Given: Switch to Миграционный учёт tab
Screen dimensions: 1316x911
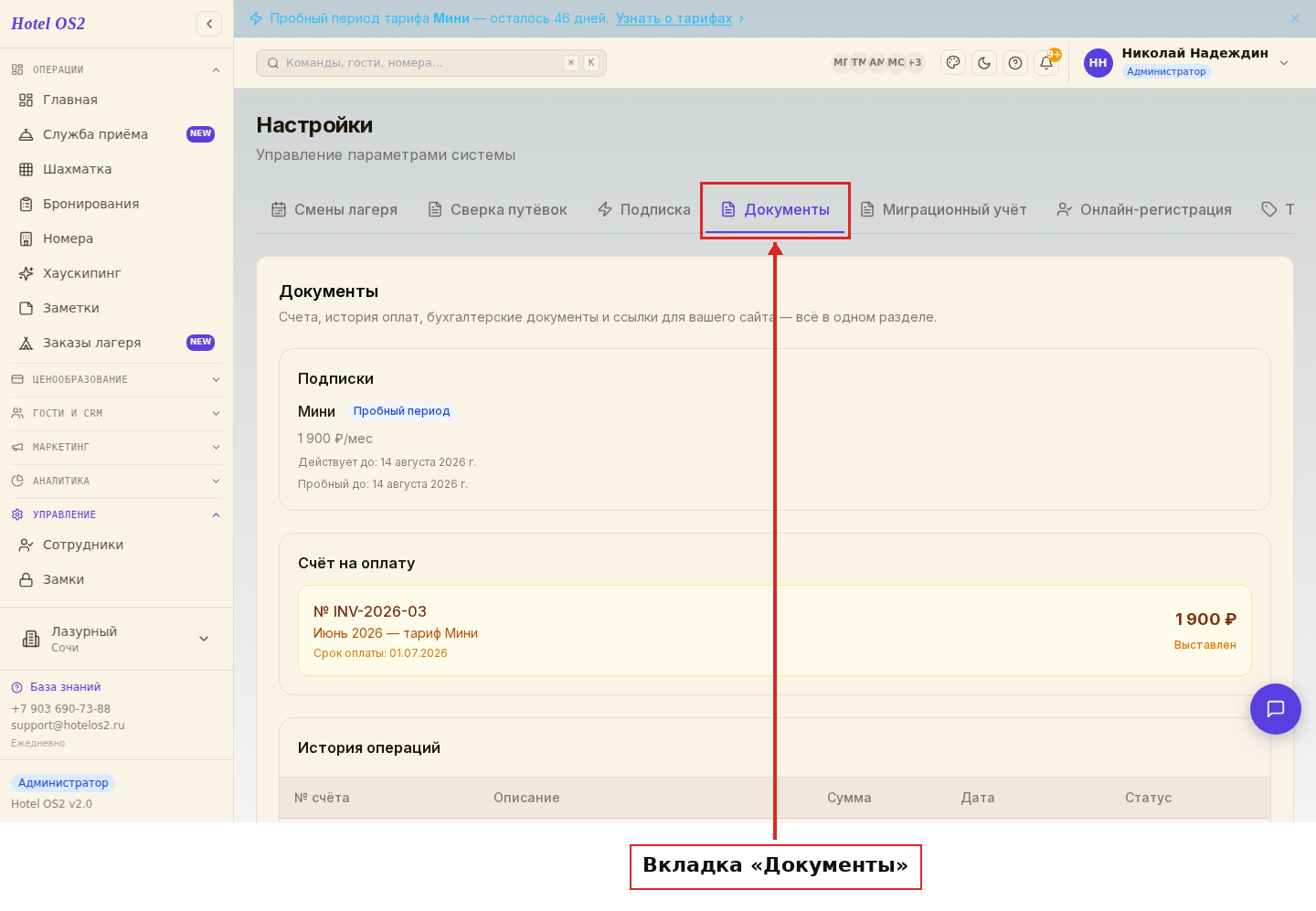Looking at the screenshot, I should tap(944, 209).
